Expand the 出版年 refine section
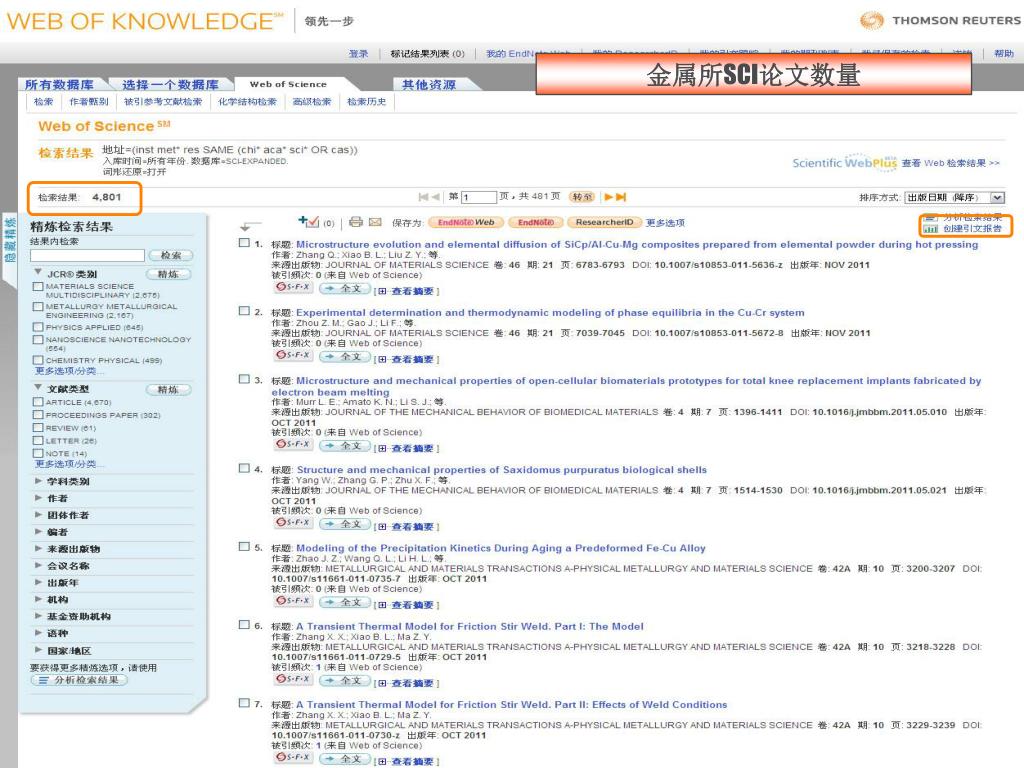The image size is (1024, 768). click(38, 582)
